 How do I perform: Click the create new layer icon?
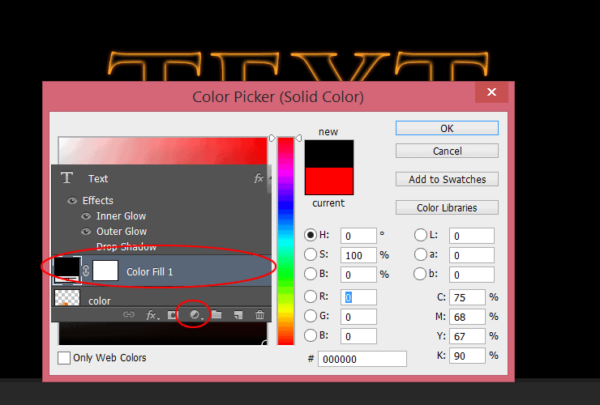(239, 315)
